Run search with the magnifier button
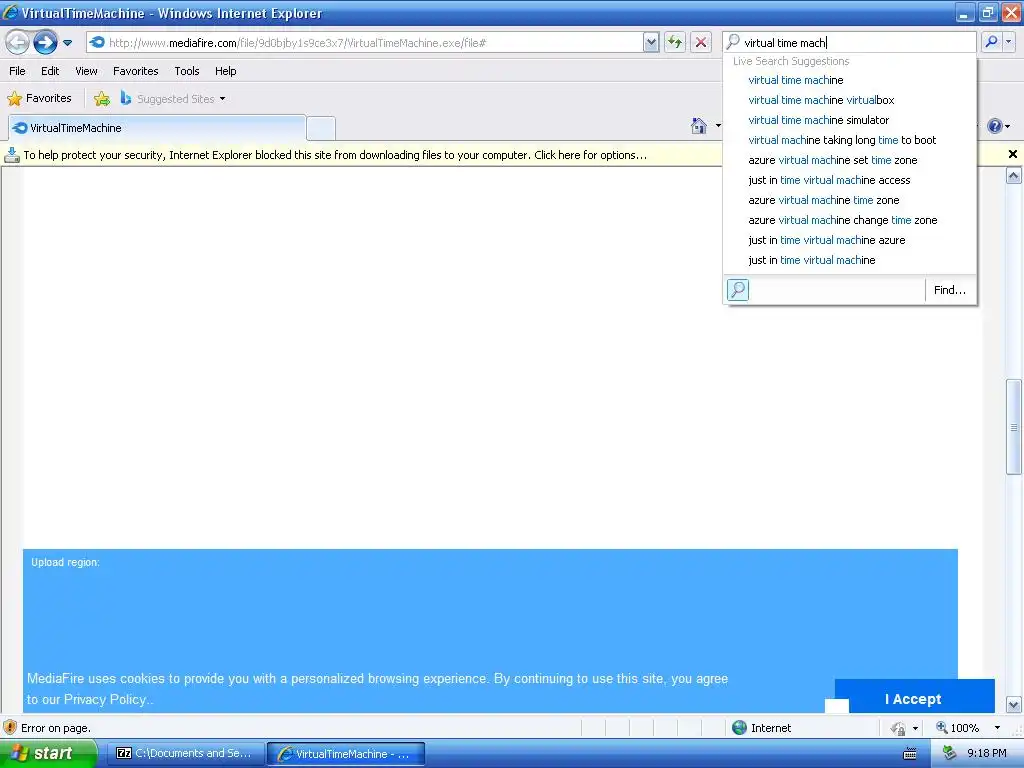 click(991, 42)
